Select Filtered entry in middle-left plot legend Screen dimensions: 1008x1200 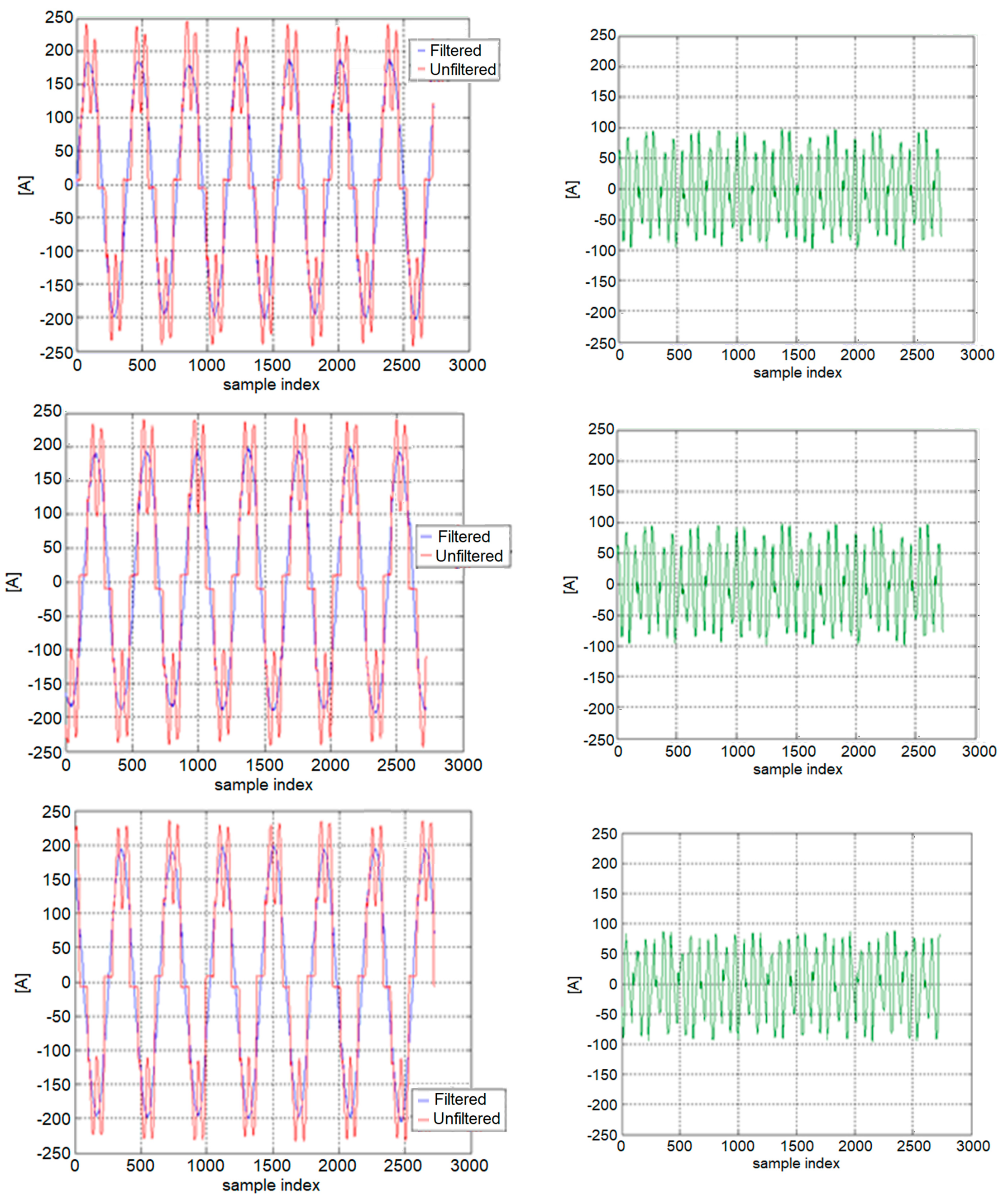[x=463, y=537]
